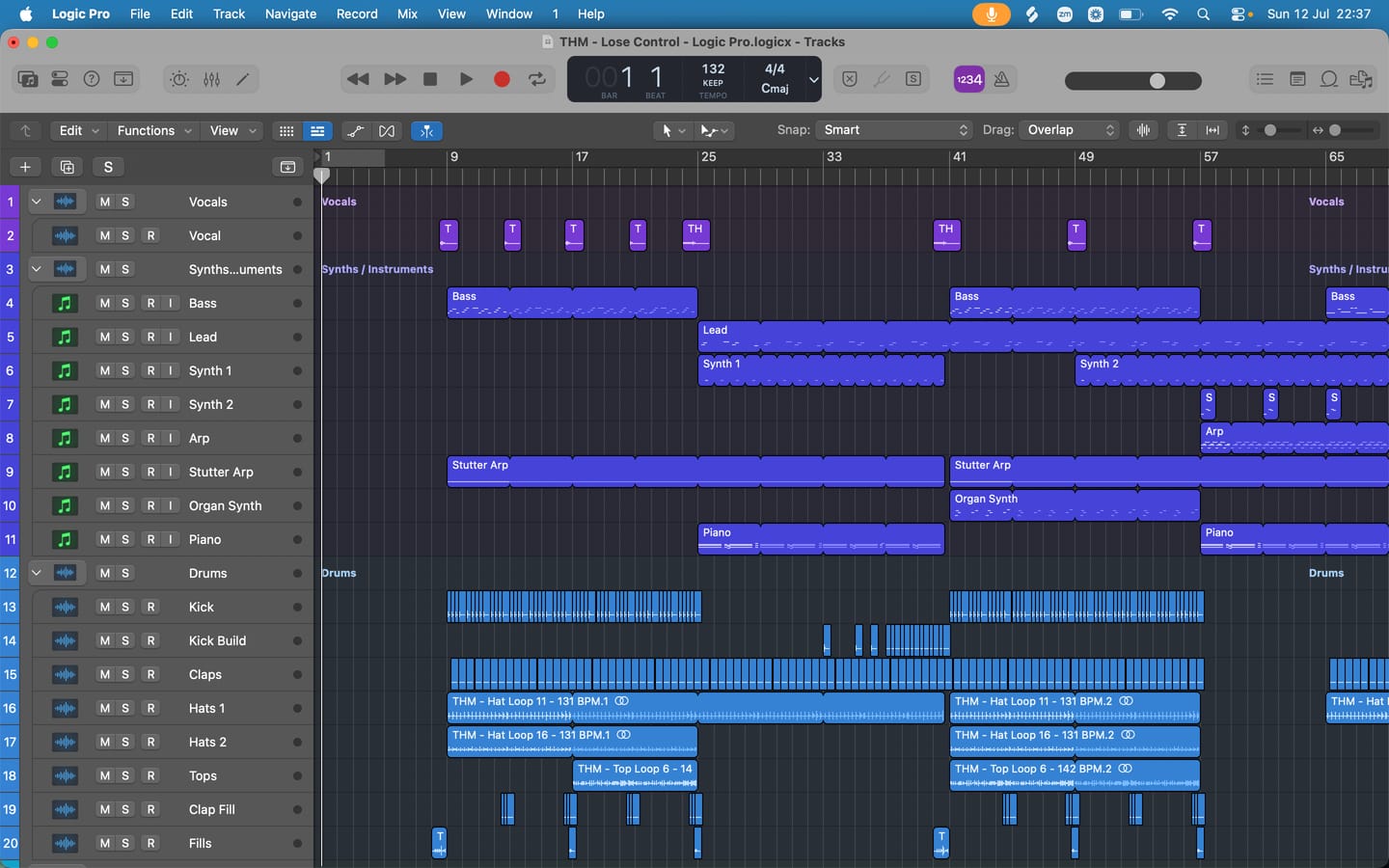Stop playback

430,79
